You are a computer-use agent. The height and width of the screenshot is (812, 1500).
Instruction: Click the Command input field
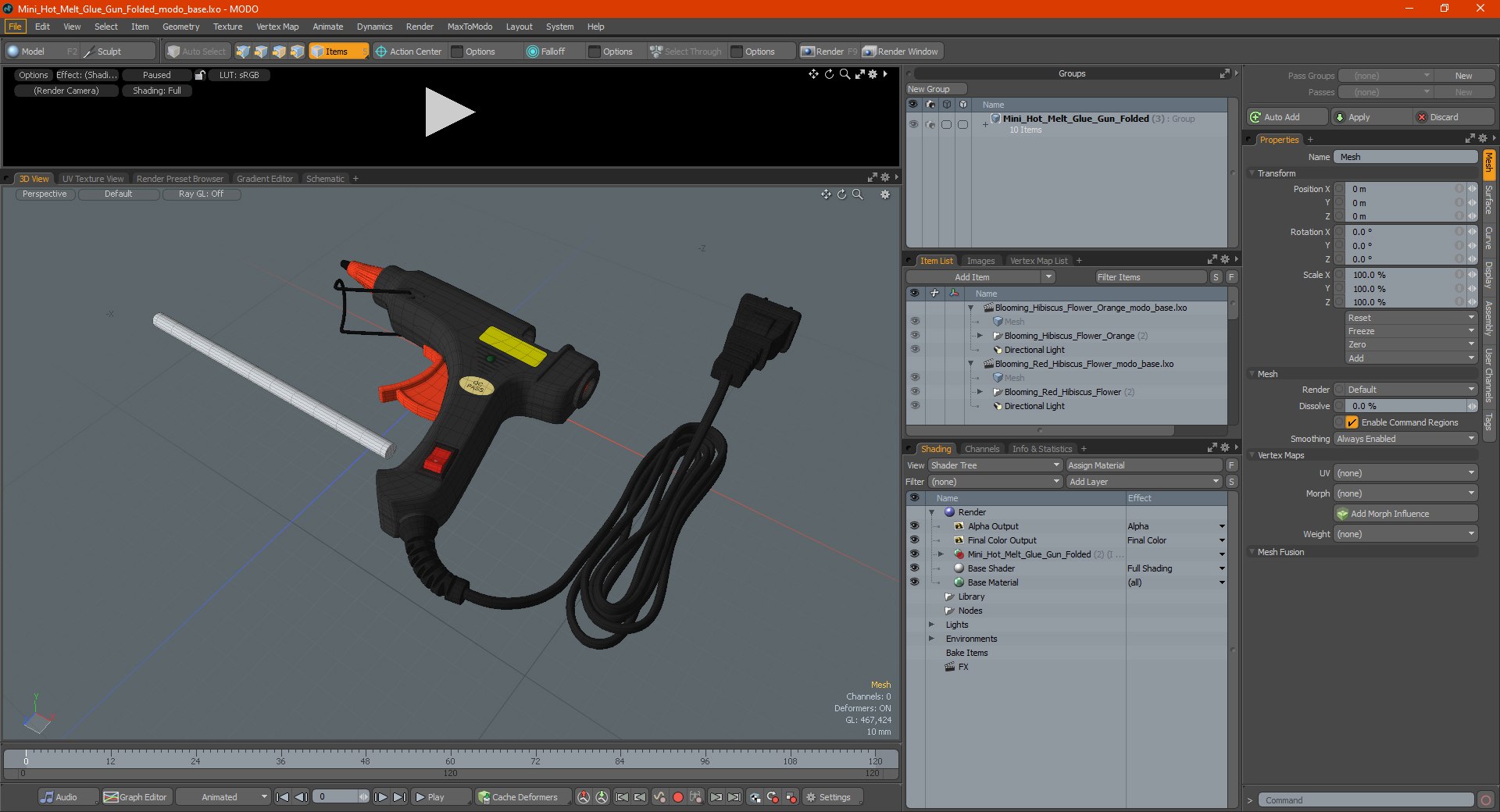[1366, 800]
